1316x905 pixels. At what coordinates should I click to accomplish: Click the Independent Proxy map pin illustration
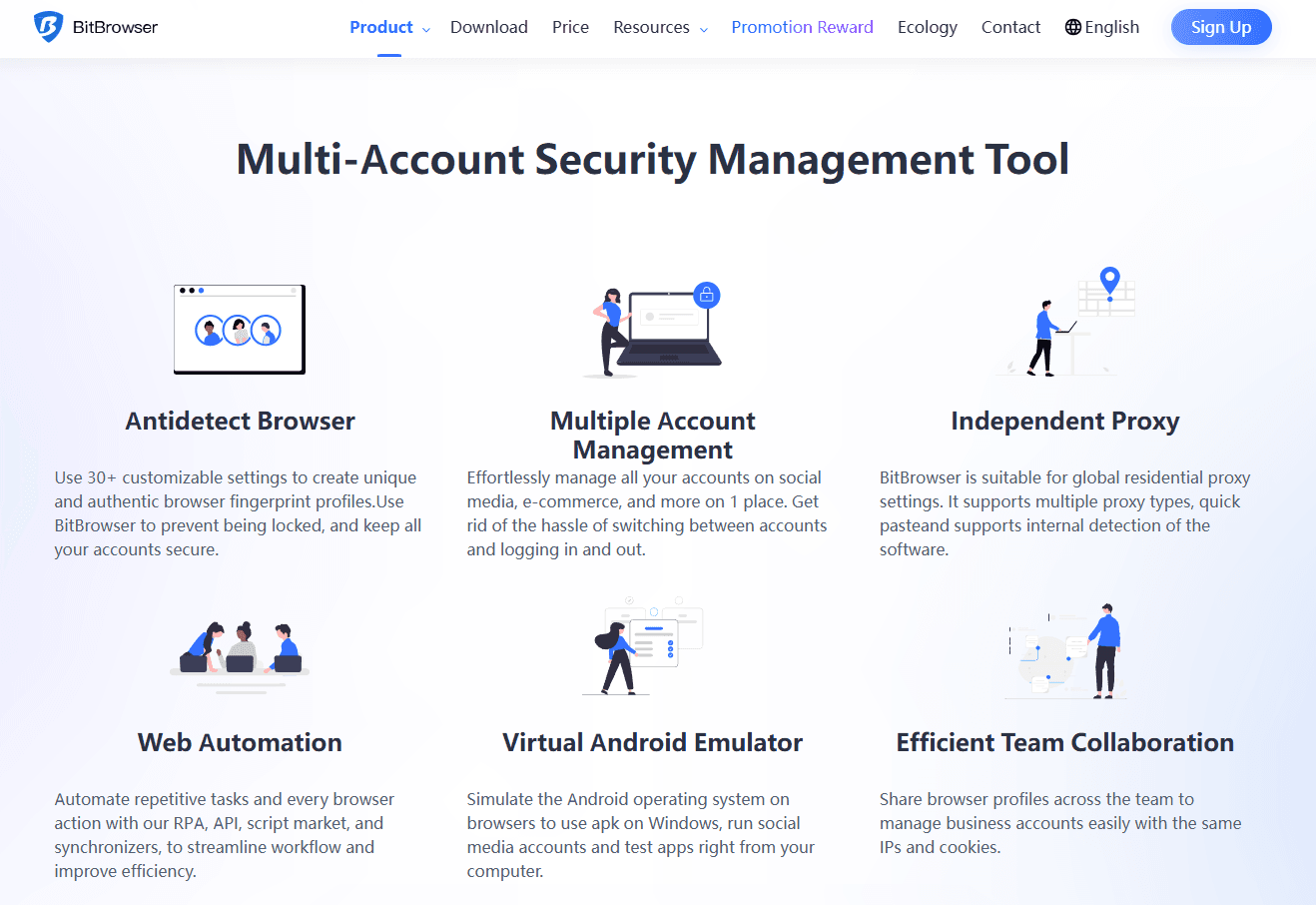coord(1065,322)
